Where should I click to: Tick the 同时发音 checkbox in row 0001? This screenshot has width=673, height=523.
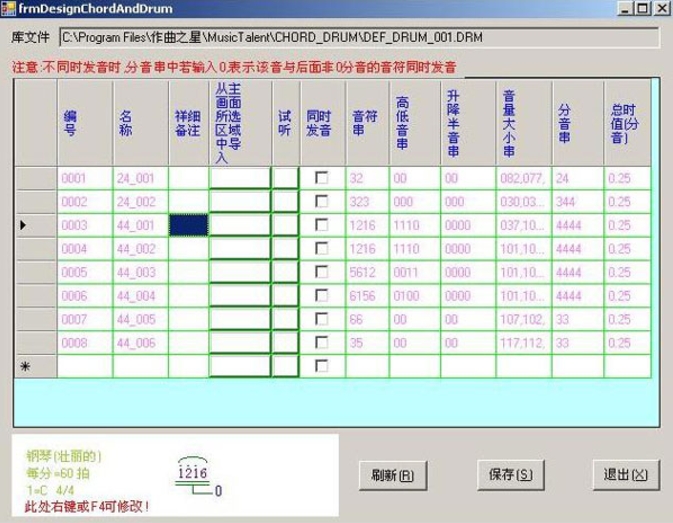[x=321, y=178]
